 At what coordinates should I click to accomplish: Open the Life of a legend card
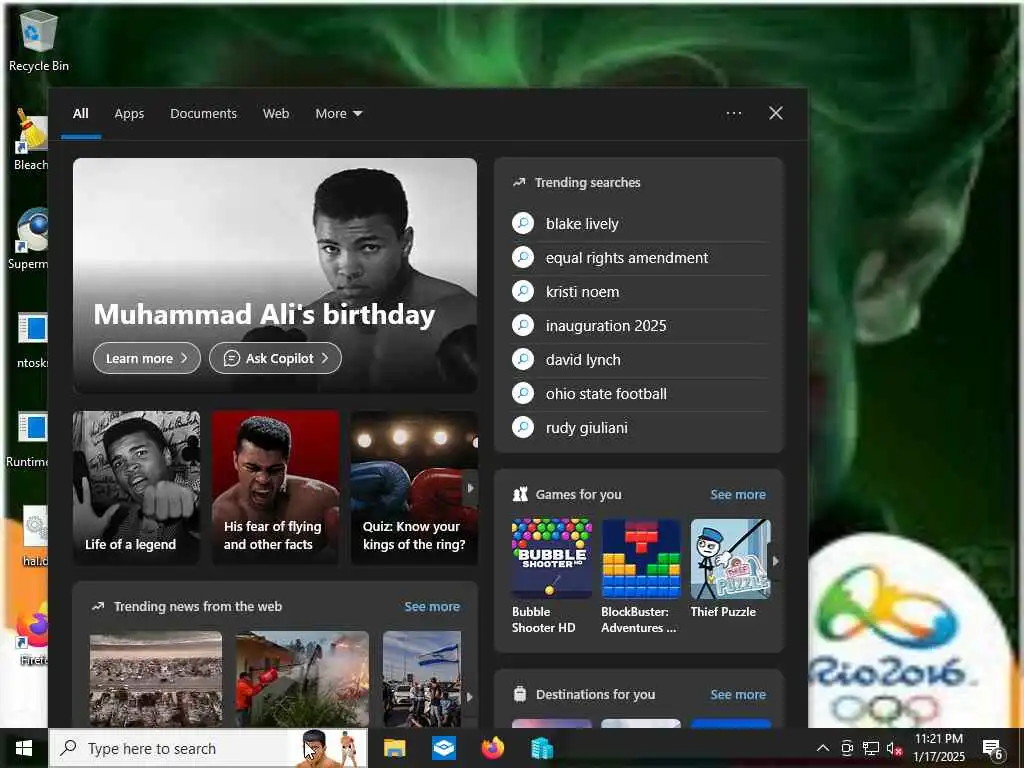tap(136, 487)
